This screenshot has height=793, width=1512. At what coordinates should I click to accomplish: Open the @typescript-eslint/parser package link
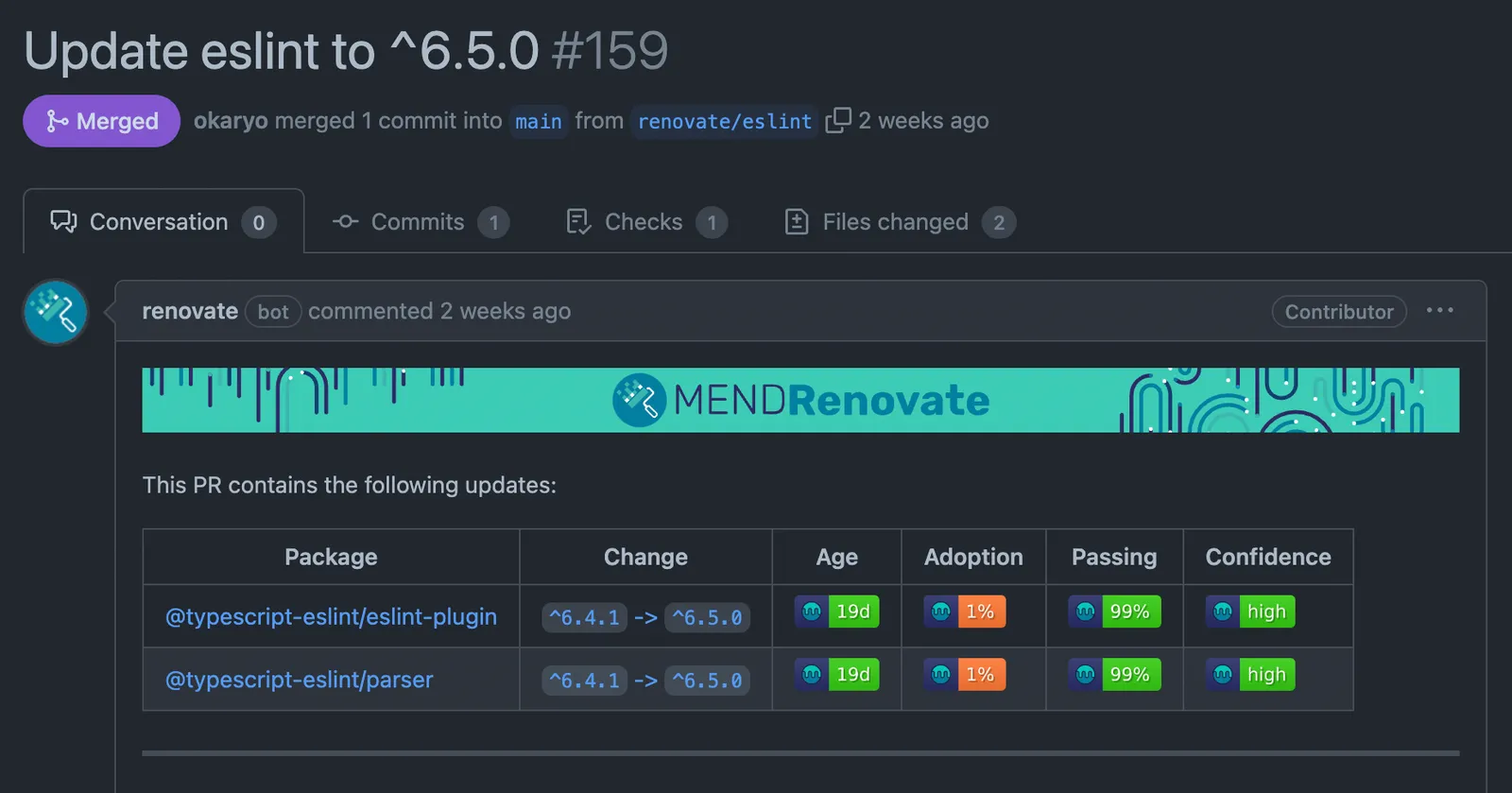point(299,680)
